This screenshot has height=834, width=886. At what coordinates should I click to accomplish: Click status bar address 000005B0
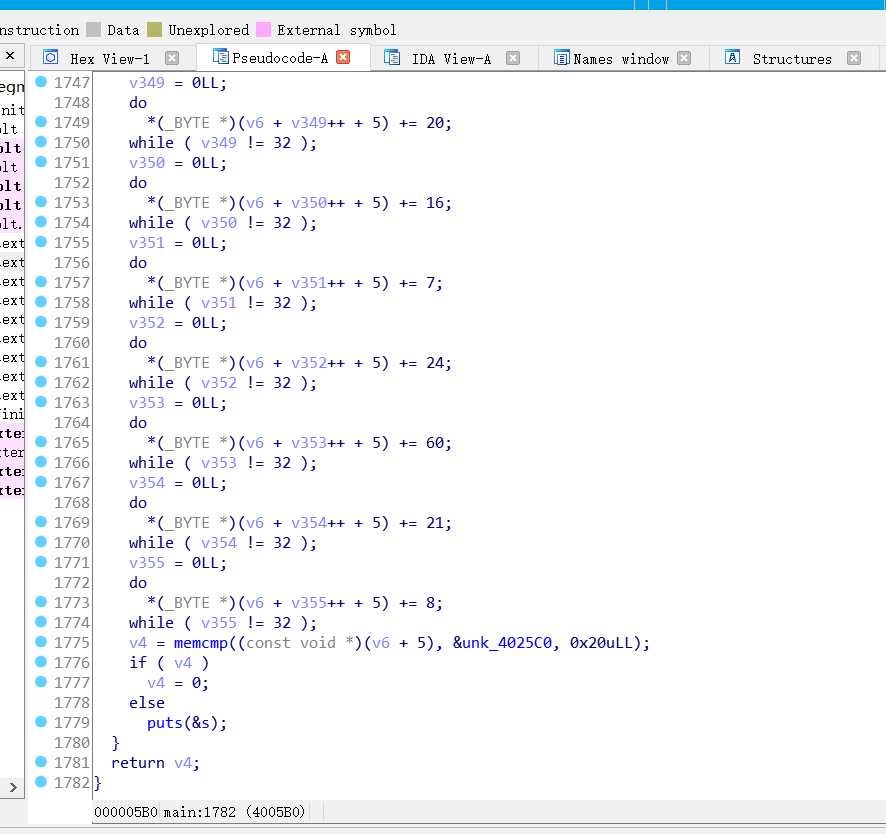125,812
